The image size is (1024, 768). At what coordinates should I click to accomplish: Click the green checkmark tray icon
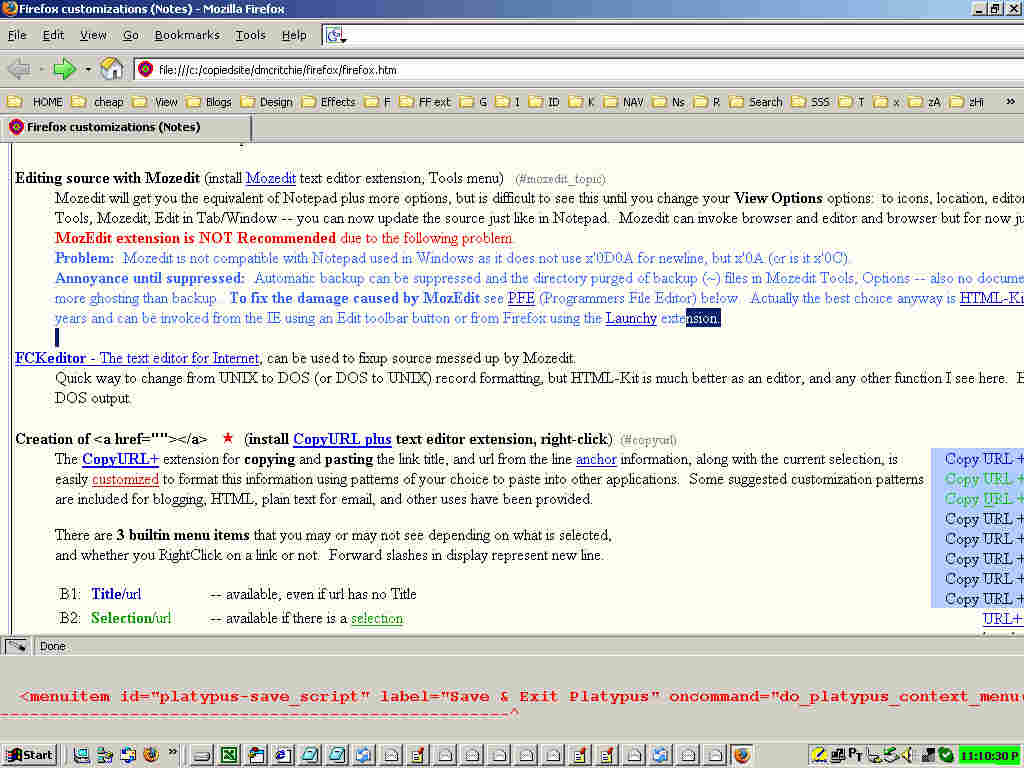945,756
